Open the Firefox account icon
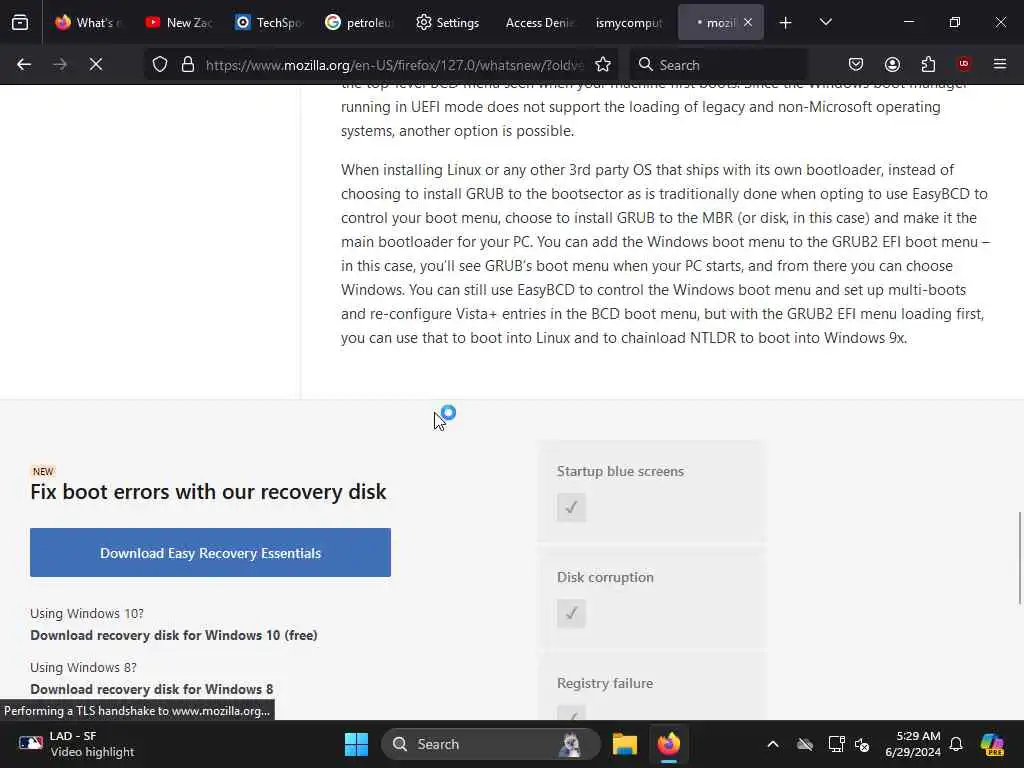This screenshot has width=1024, height=768. tap(892, 64)
